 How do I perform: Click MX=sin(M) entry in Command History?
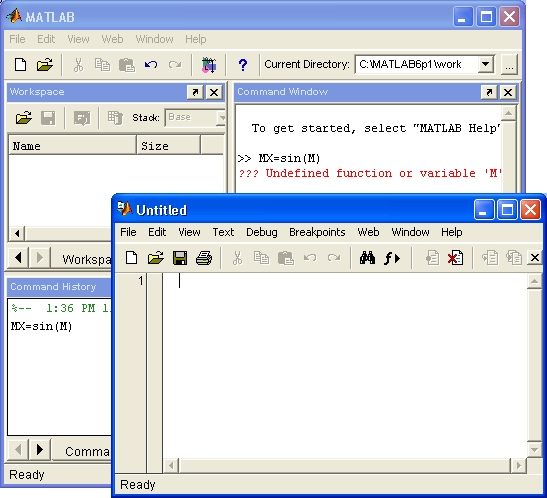pos(42,326)
